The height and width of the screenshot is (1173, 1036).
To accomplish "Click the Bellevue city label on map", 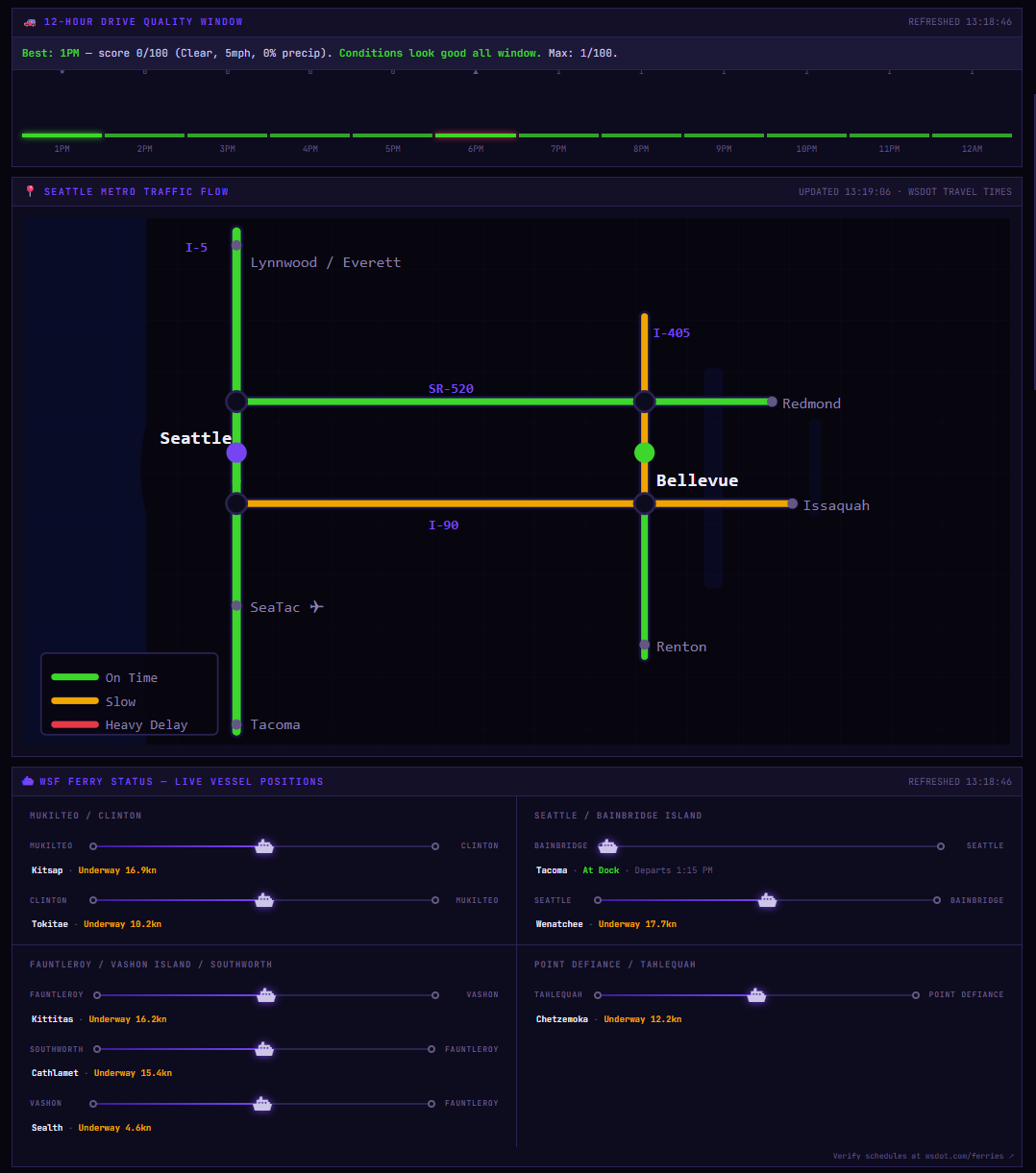I will pyautogui.click(x=697, y=480).
